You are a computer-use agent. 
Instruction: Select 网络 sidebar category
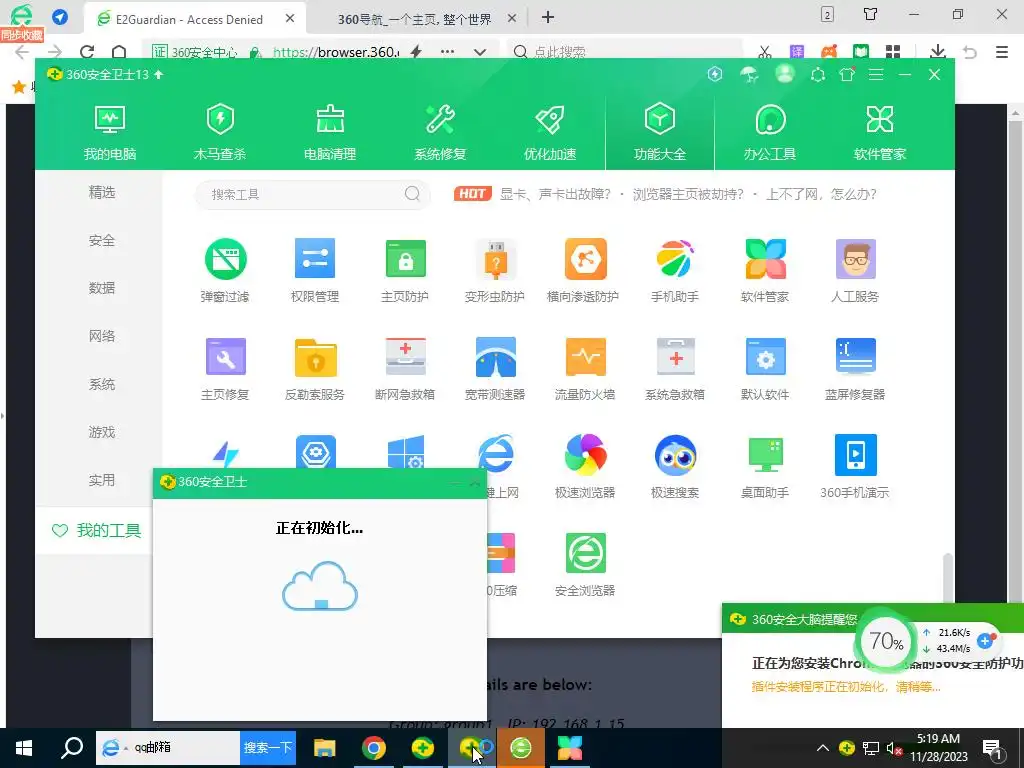(x=102, y=336)
